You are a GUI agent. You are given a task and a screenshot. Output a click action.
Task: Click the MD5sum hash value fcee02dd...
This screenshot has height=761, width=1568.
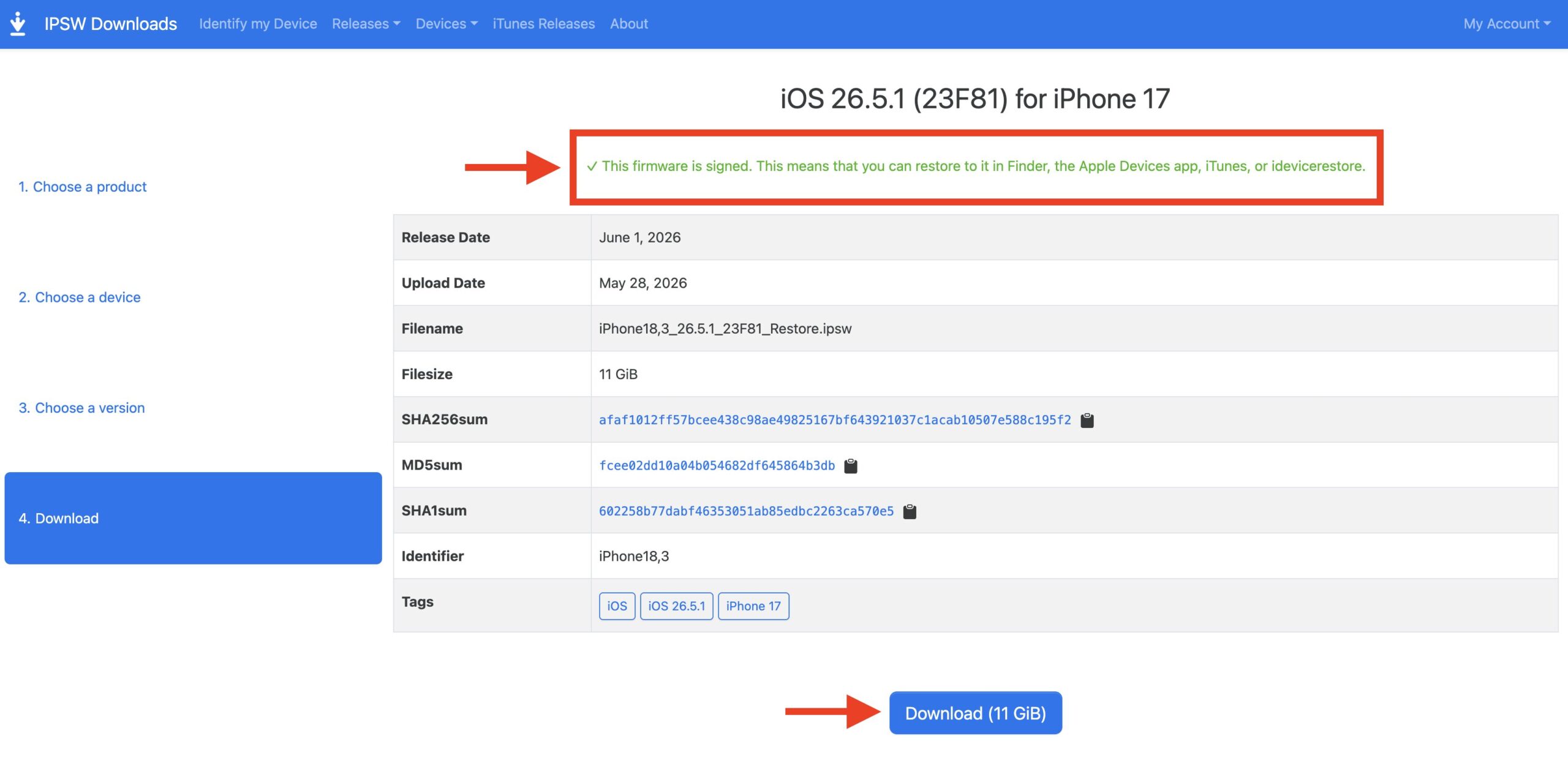717,466
